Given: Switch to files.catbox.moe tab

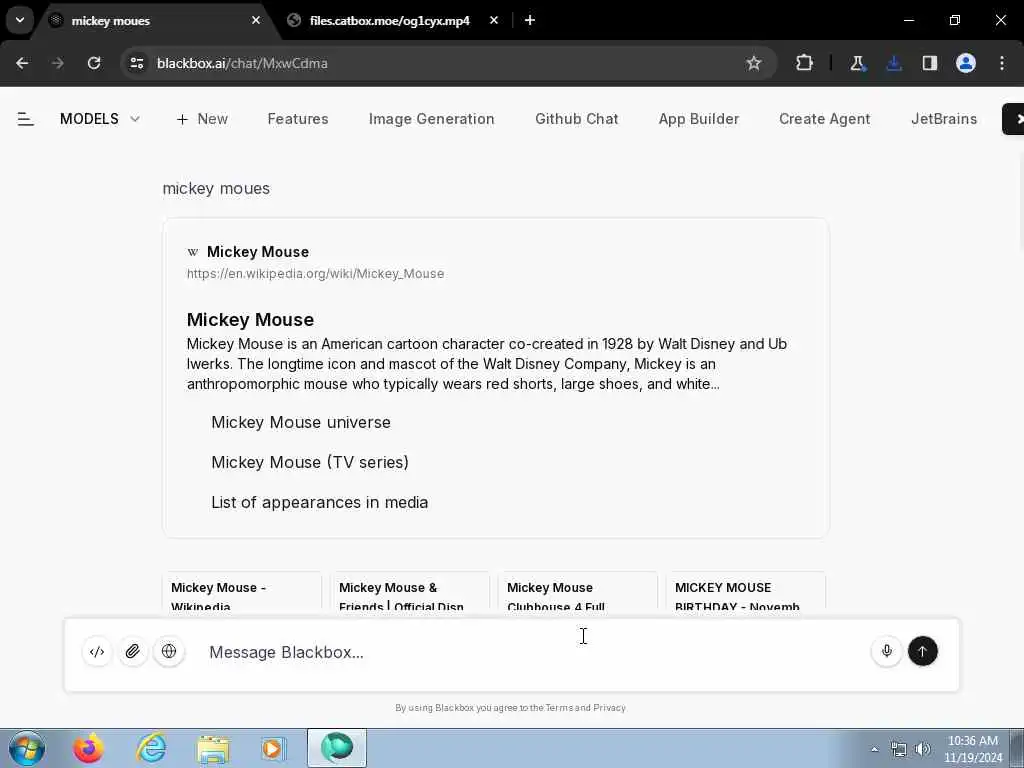Looking at the screenshot, I should [389, 21].
